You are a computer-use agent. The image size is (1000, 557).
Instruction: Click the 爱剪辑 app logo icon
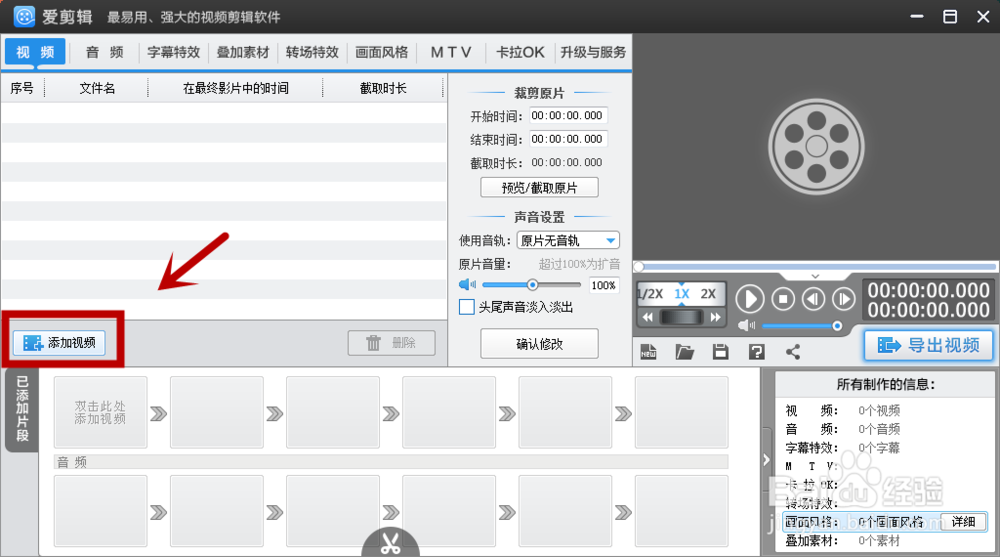pyautogui.click(x=24, y=17)
